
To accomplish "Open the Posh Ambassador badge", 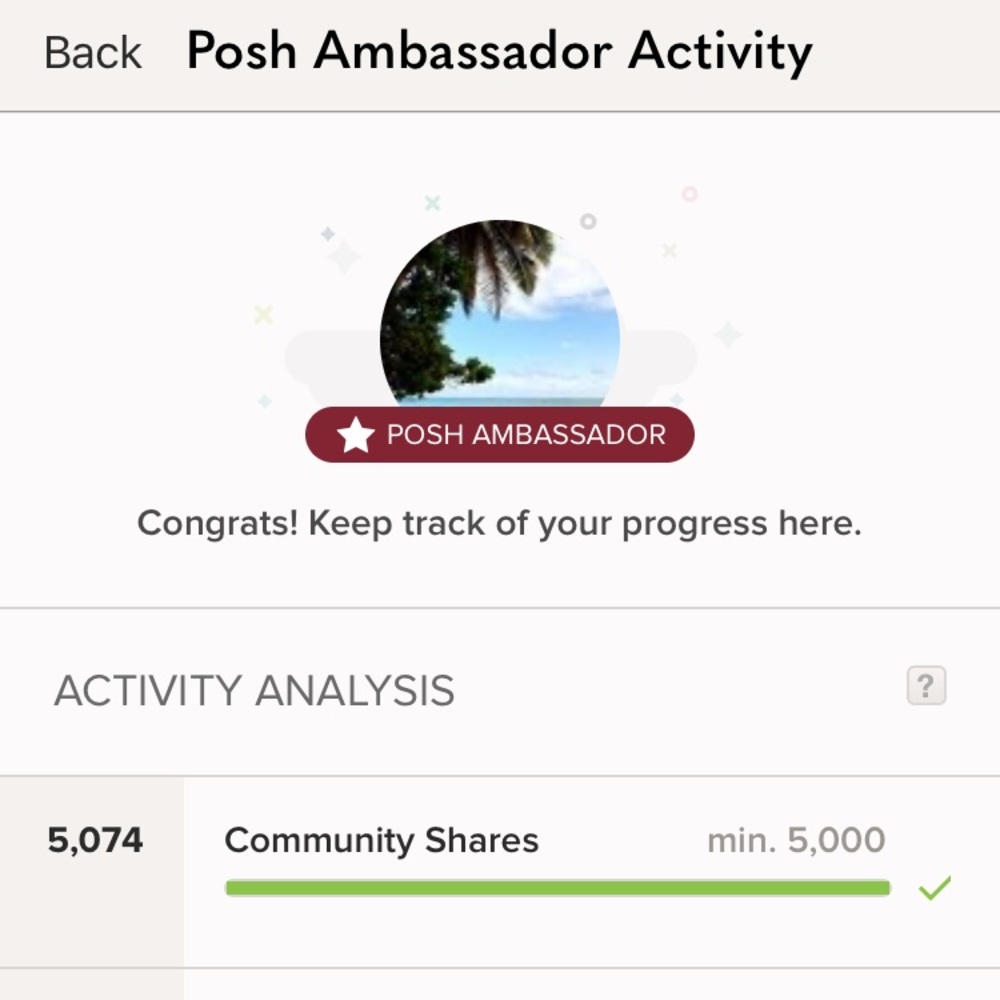I will point(500,433).
